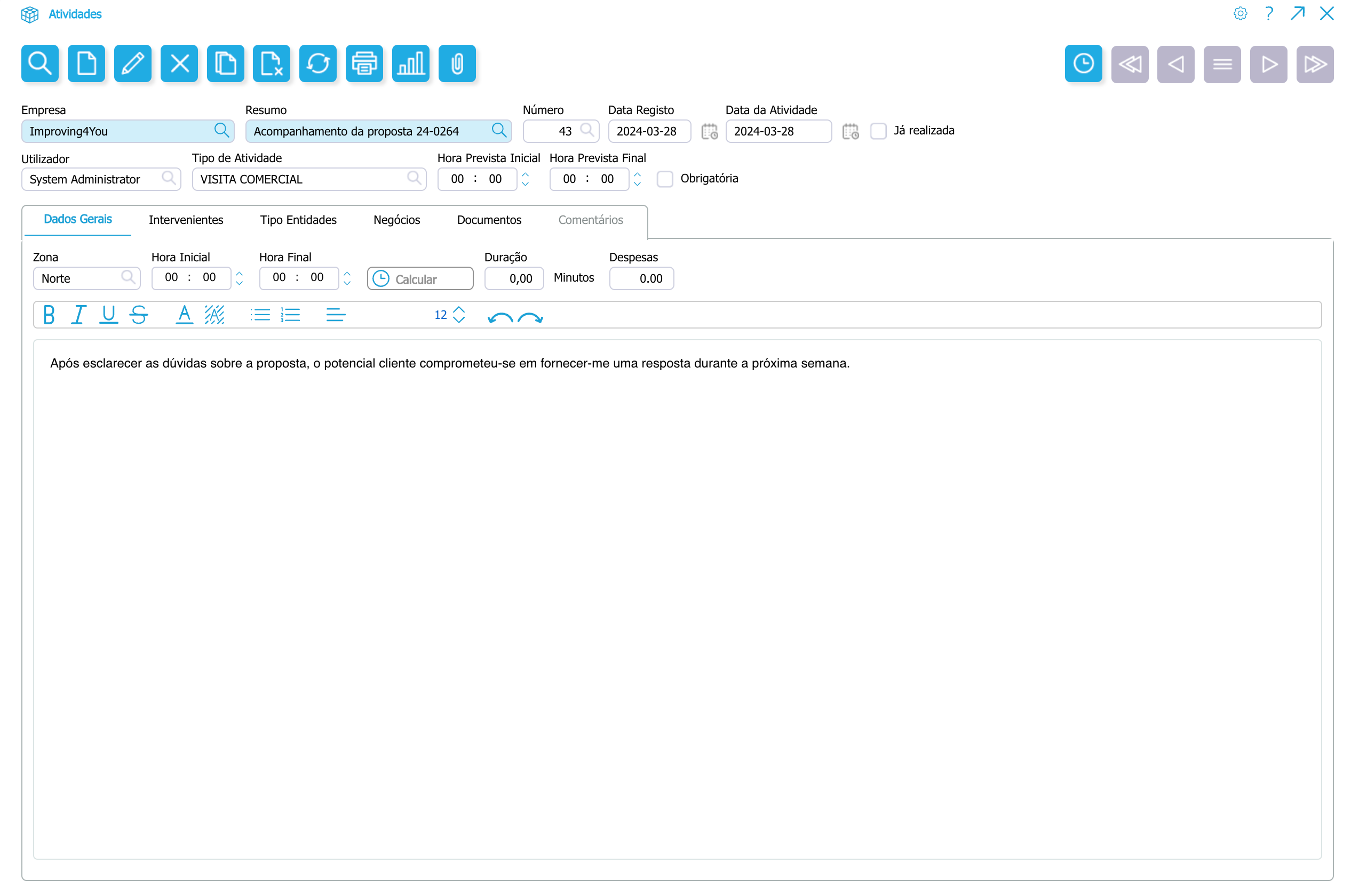Open Data da Atividade calendar picker
1351x896 pixels.
(850, 131)
